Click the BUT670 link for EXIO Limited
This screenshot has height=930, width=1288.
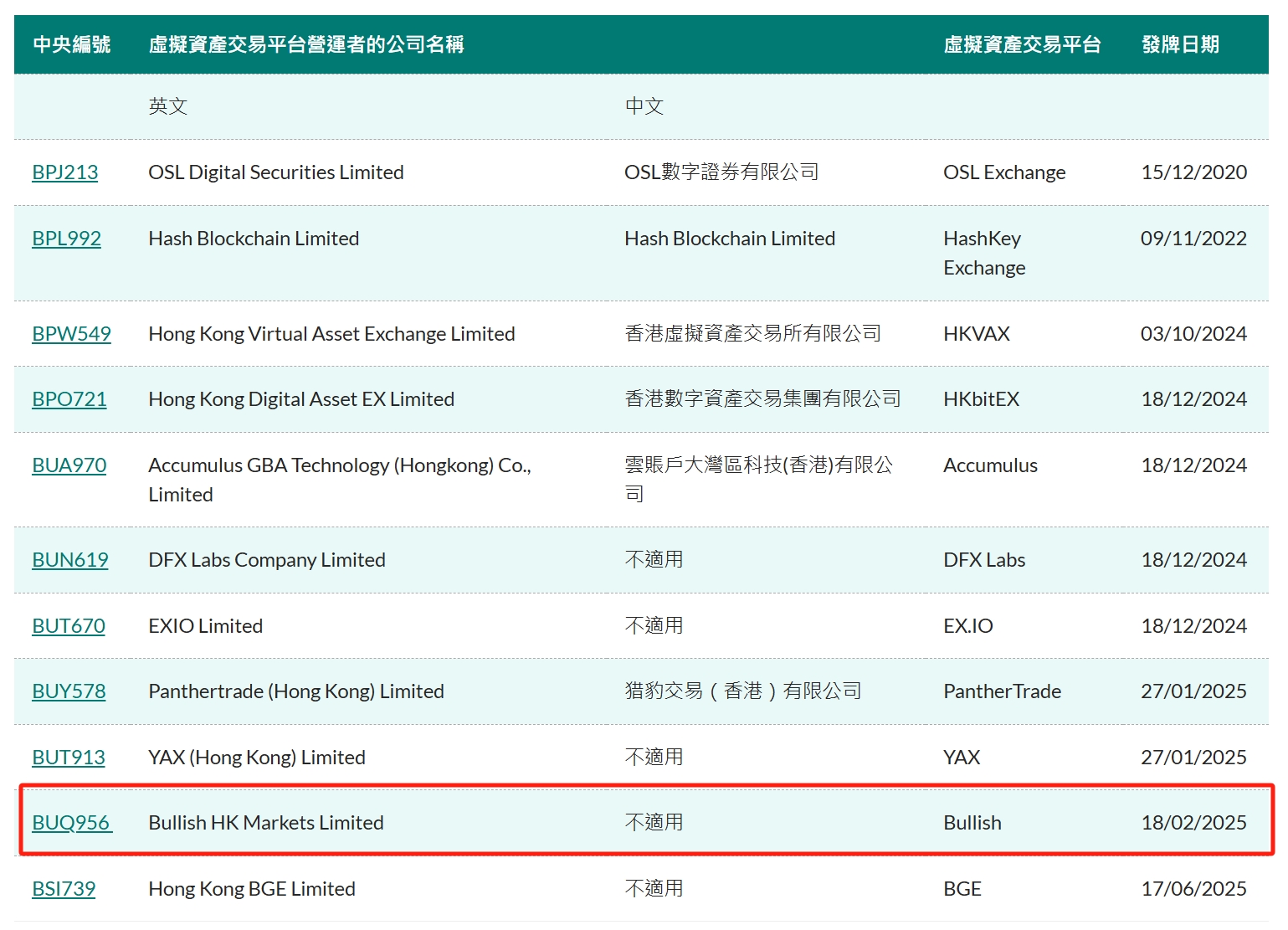[x=68, y=626]
